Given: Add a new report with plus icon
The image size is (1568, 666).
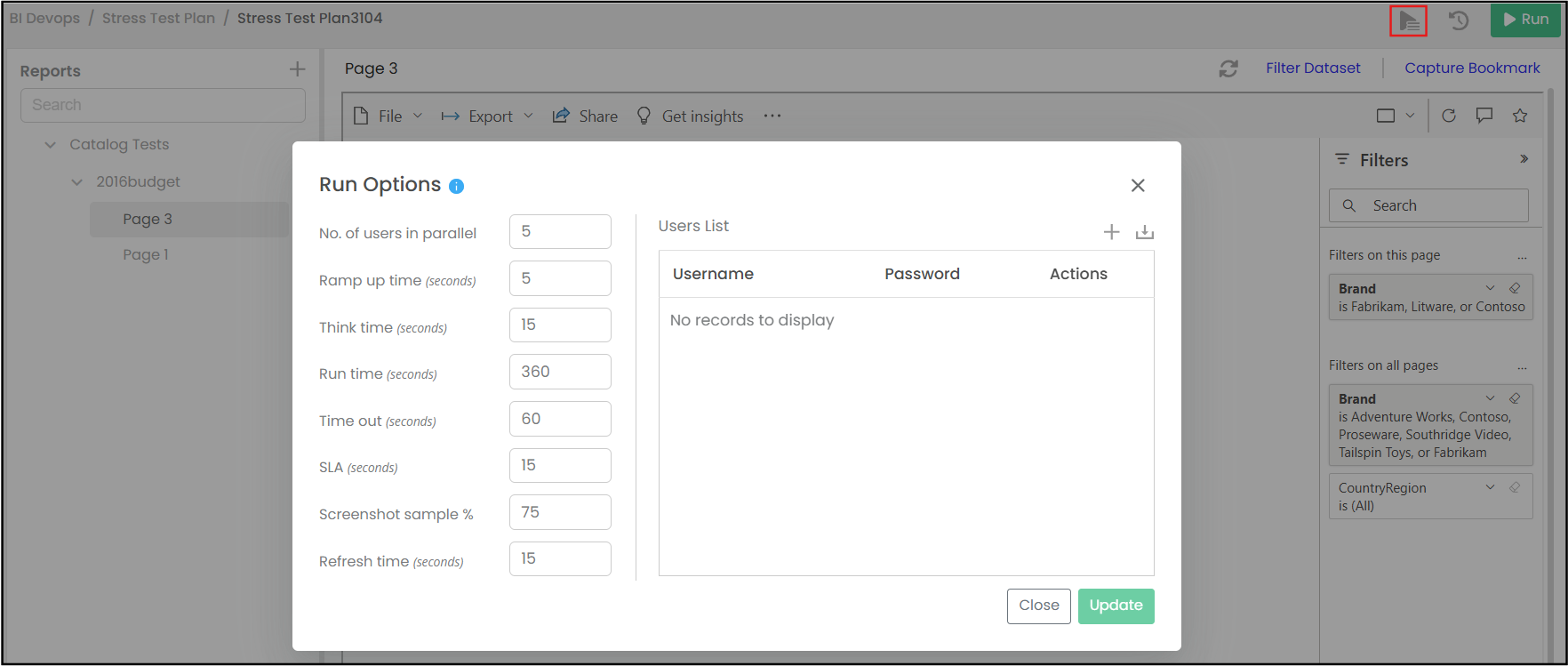Looking at the screenshot, I should (297, 69).
